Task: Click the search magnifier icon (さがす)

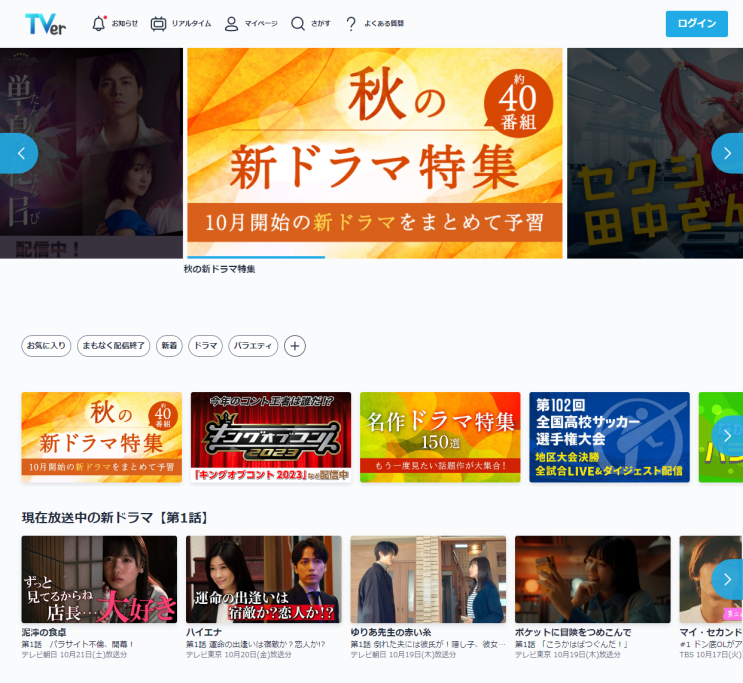Action: (x=298, y=24)
